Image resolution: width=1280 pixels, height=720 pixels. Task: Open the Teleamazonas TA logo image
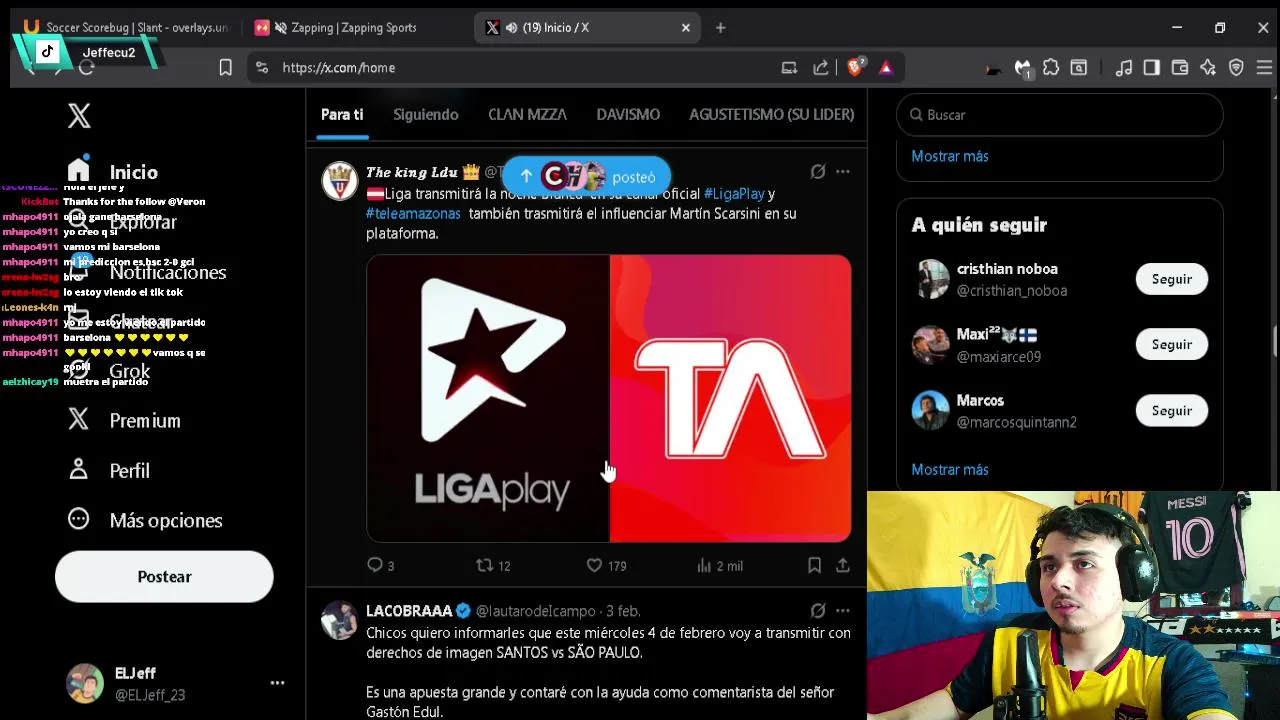pyautogui.click(x=731, y=398)
